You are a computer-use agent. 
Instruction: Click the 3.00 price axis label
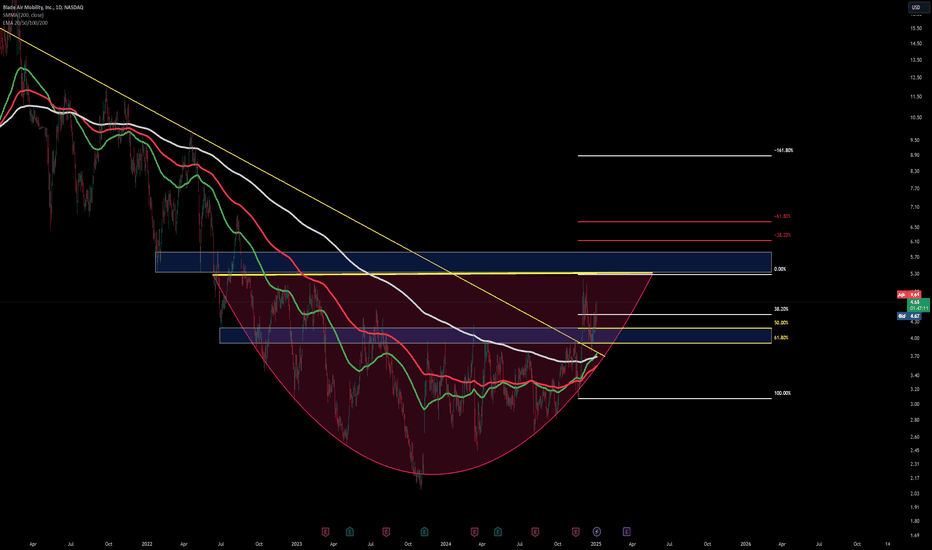click(915, 404)
